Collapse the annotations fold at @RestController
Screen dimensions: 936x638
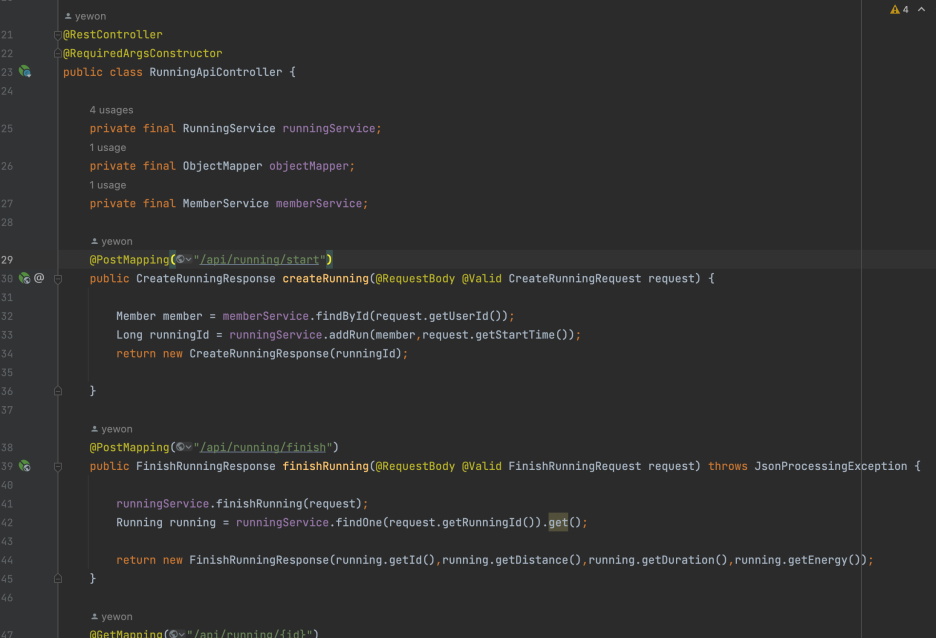(58, 35)
